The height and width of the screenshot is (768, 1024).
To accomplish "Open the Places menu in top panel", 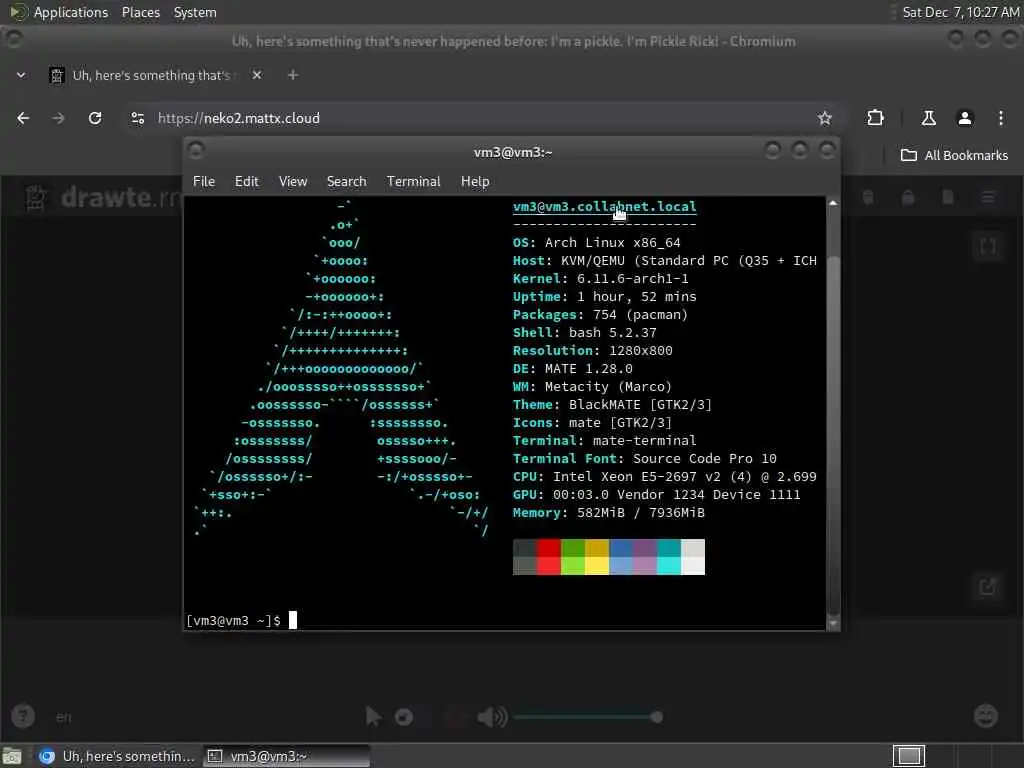I will pos(141,12).
